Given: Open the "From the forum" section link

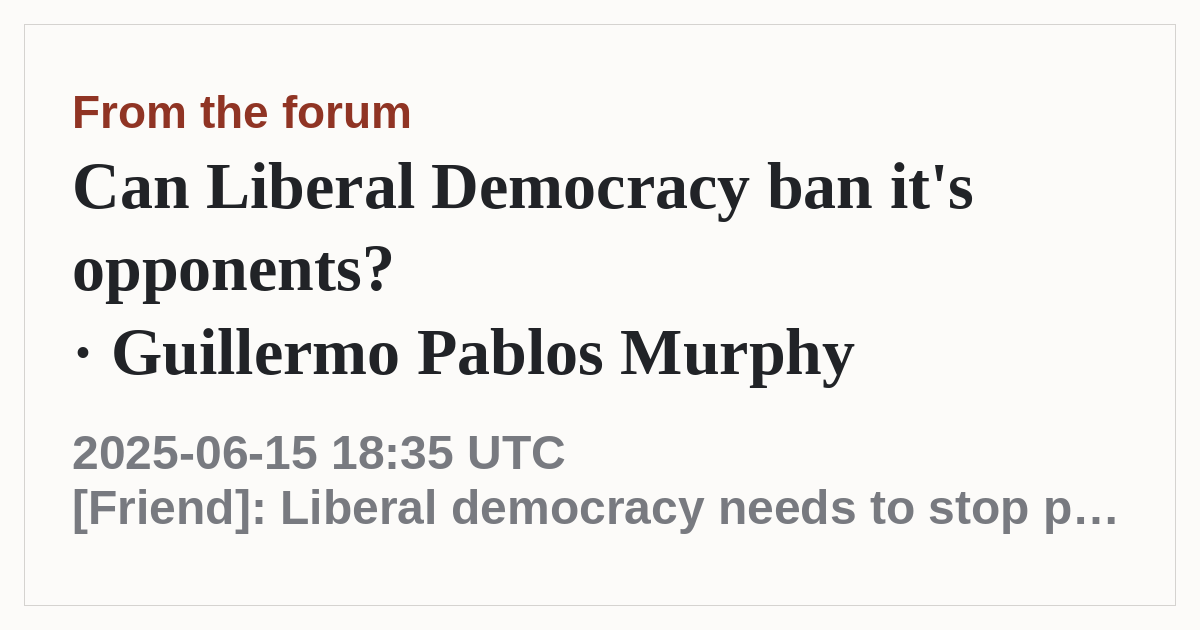Looking at the screenshot, I should [x=241, y=112].
